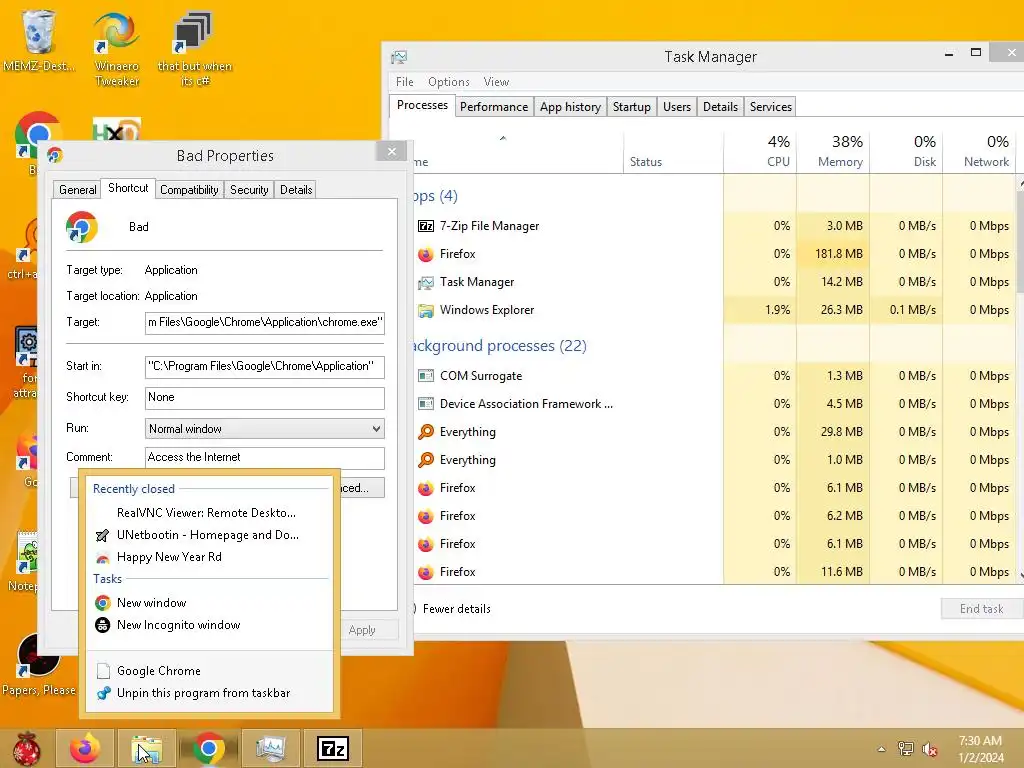The width and height of the screenshot is (1024, 768).
Task: Open the File menu in Task Manager
Action: [x=405, y=82]
